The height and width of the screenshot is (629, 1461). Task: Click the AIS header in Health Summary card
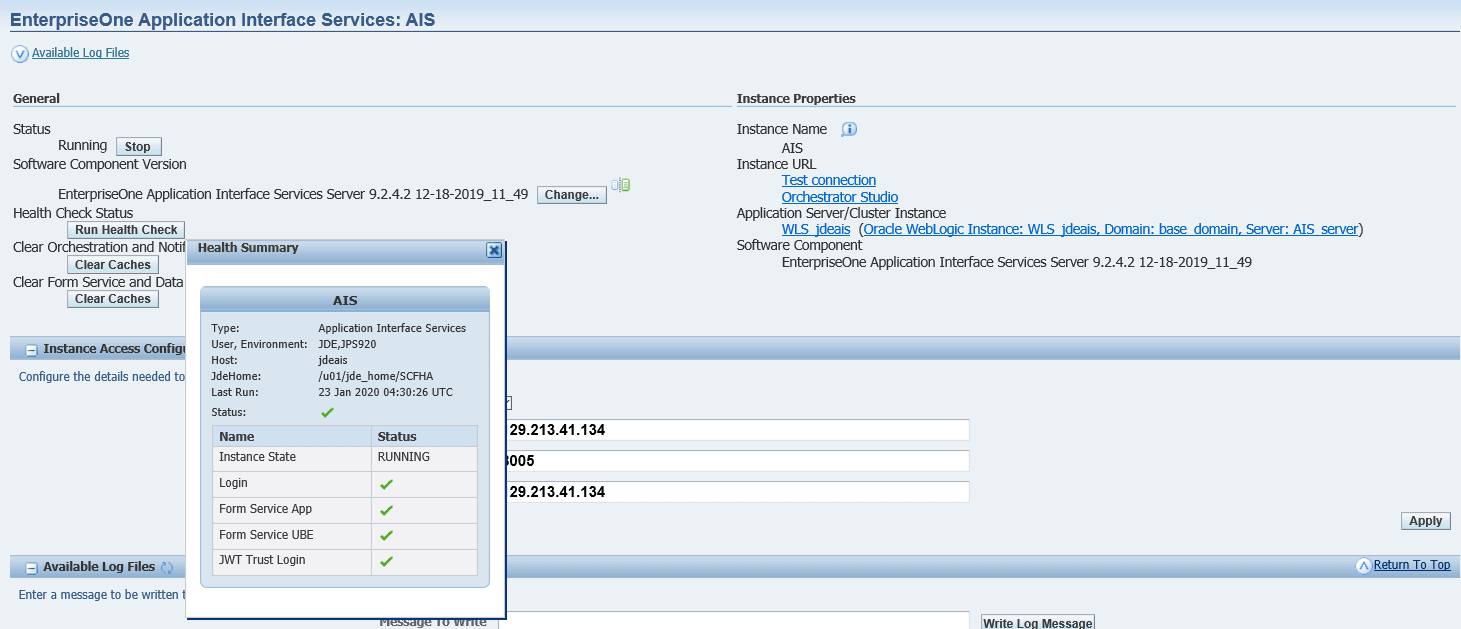[x=345, y=300]
